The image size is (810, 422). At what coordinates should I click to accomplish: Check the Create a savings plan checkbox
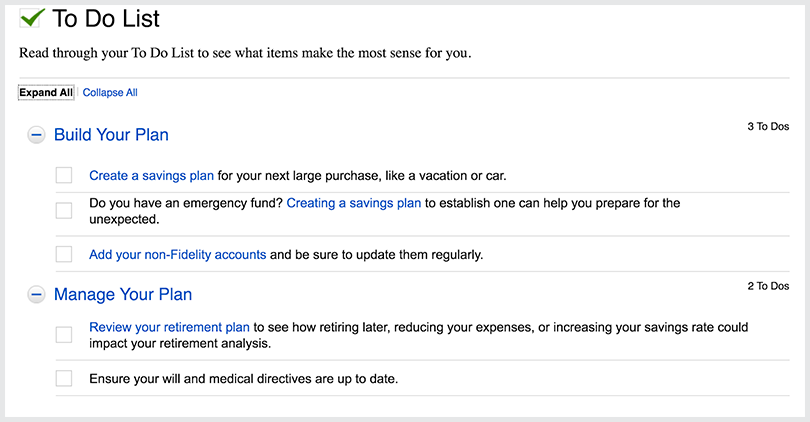64,175
